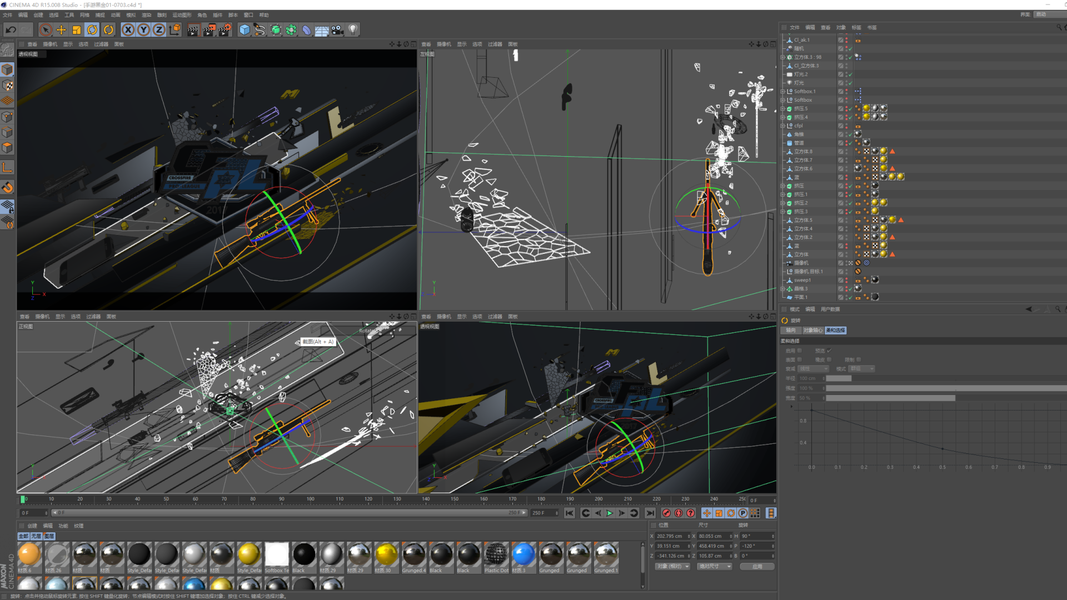Add a camera object

tap(338, 30)
